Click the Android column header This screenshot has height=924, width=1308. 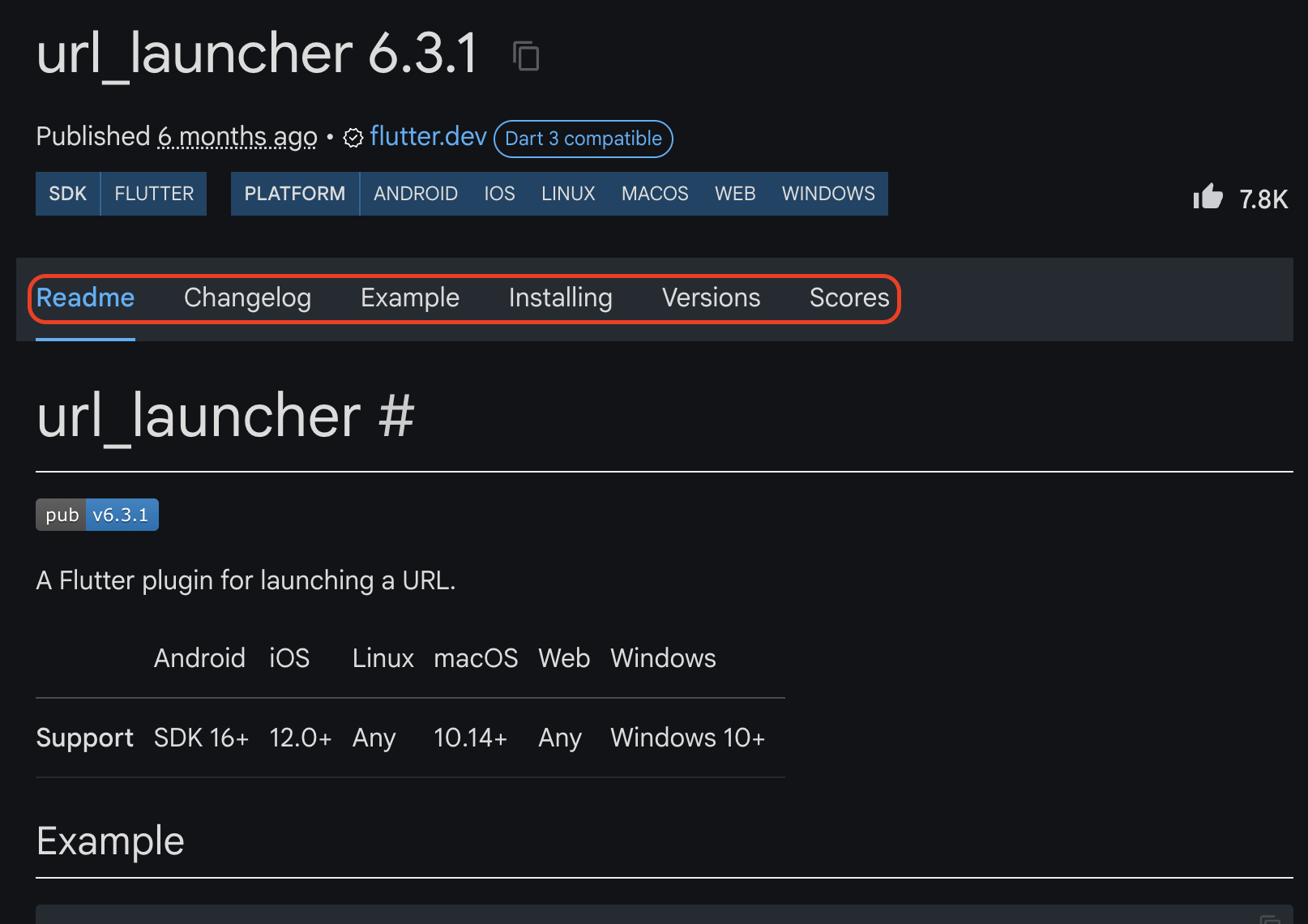pyautogui.click(x=199, y=658)
